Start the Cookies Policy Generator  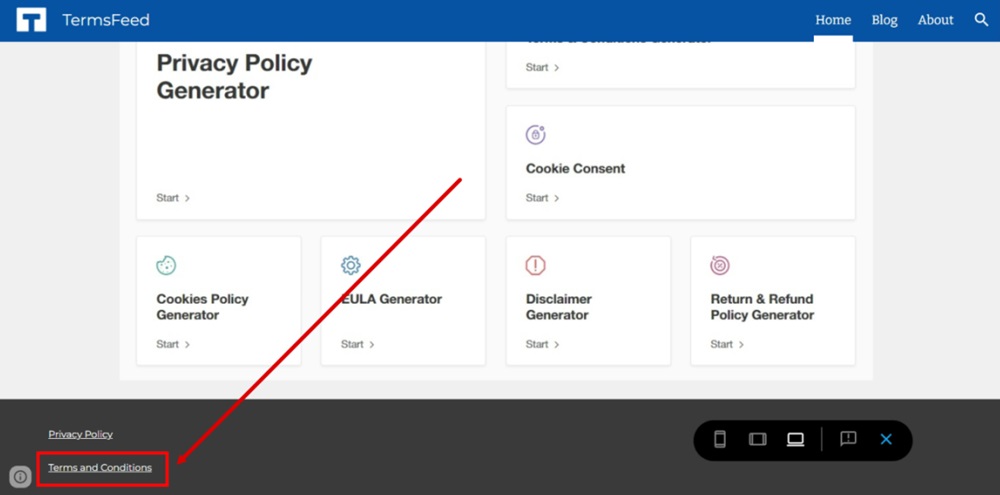tap(173, 344)
